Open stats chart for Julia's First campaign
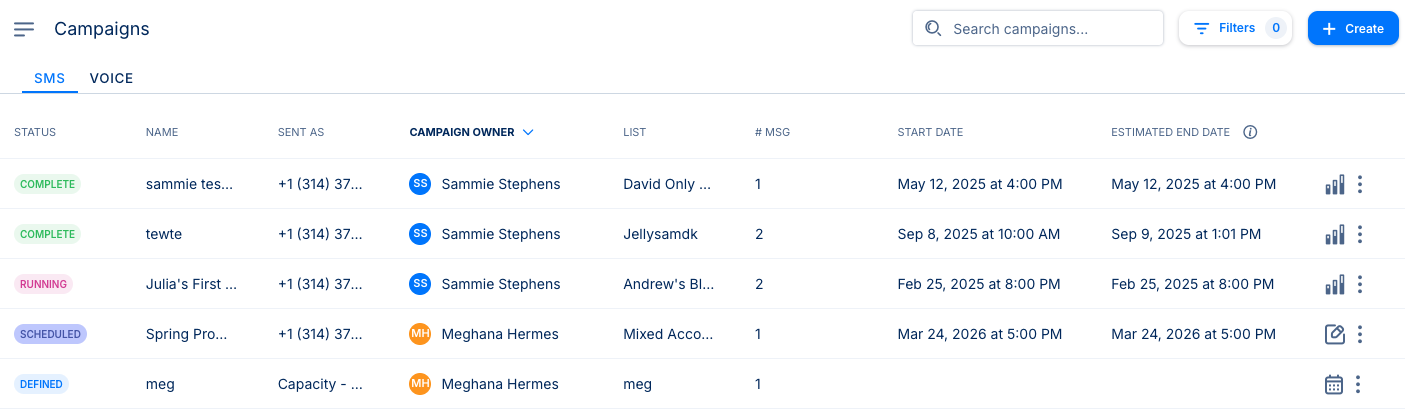This screenshot has width=1405, height=410. point(1334,284)
